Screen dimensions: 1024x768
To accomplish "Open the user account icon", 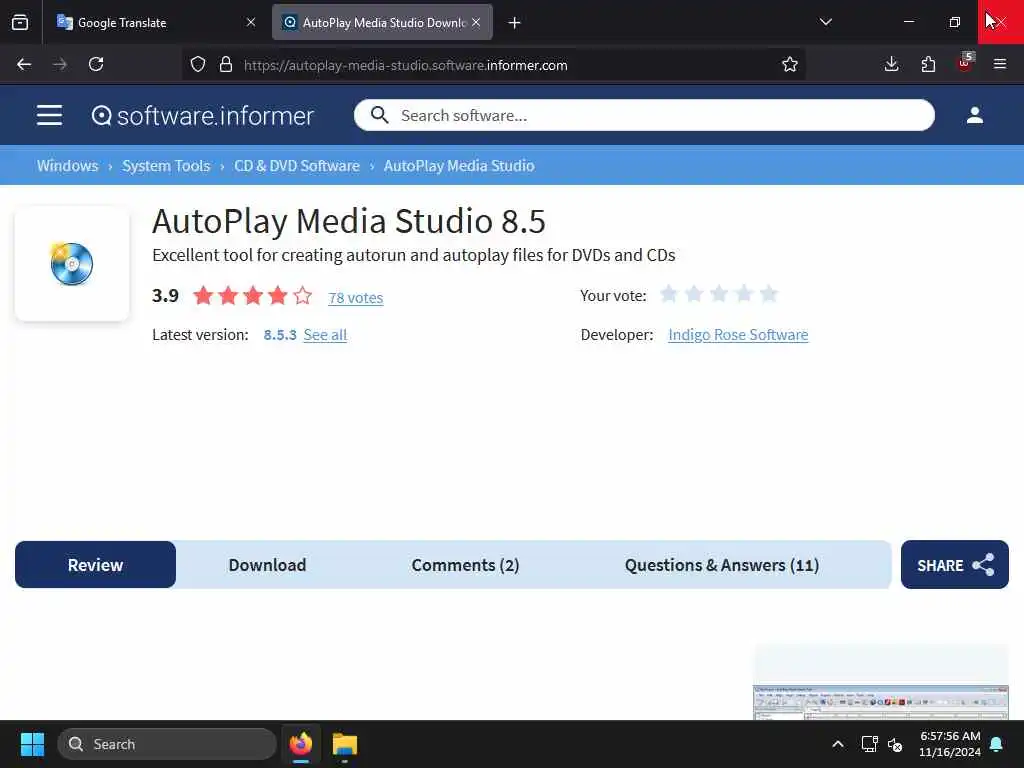I will pyautogui.click(x=974, y=116).
